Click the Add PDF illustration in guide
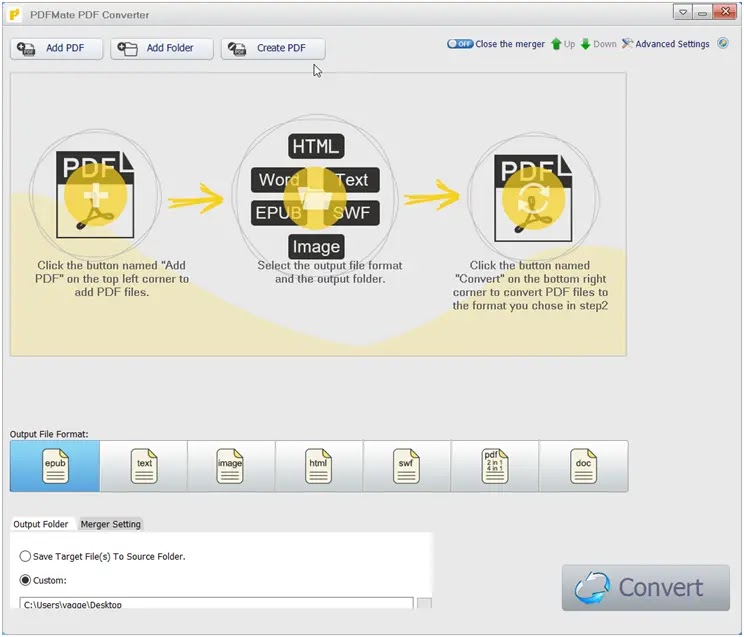This screenshot has height=637, width=744. click(x=95, y=194)
